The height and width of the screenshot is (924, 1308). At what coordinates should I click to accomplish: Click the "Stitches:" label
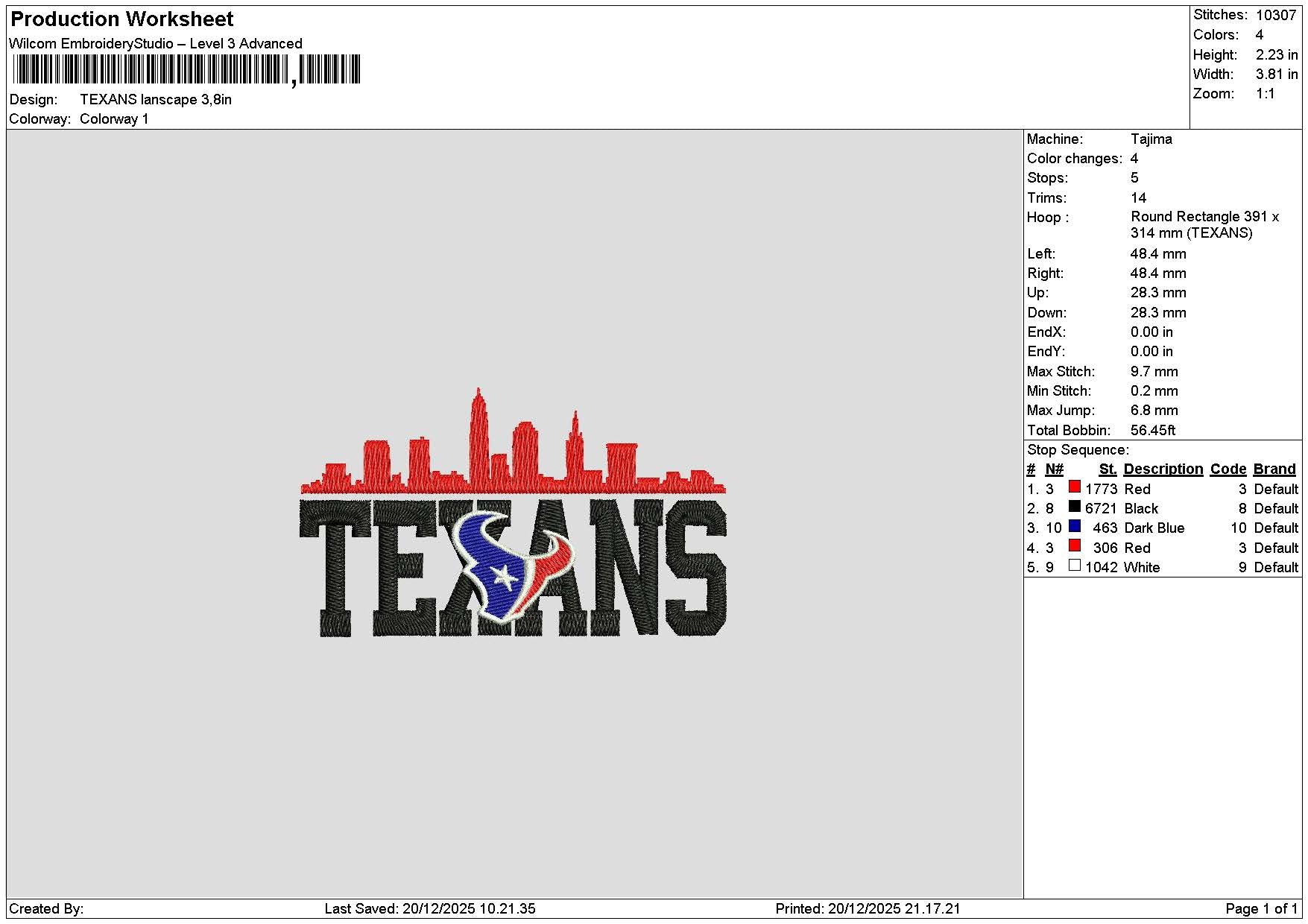[1220, 15]
